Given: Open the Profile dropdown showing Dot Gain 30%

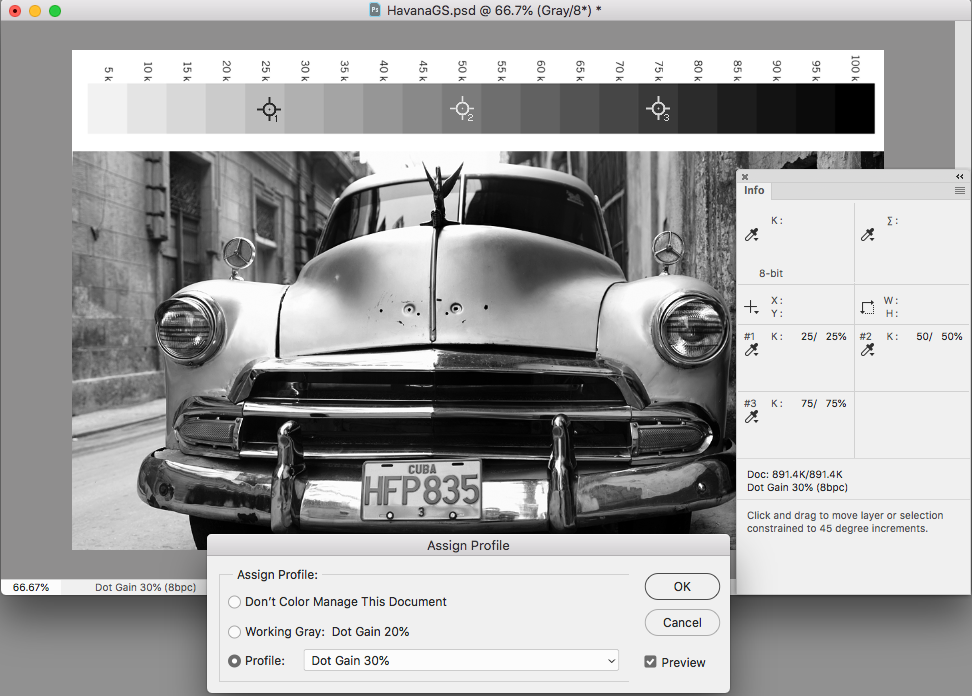Looking at the screenshot, I should 461,661.
